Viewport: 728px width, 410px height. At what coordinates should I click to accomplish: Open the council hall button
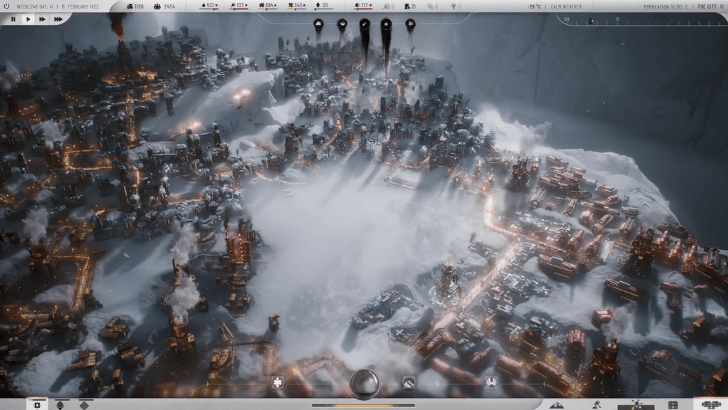pos(711,404)
